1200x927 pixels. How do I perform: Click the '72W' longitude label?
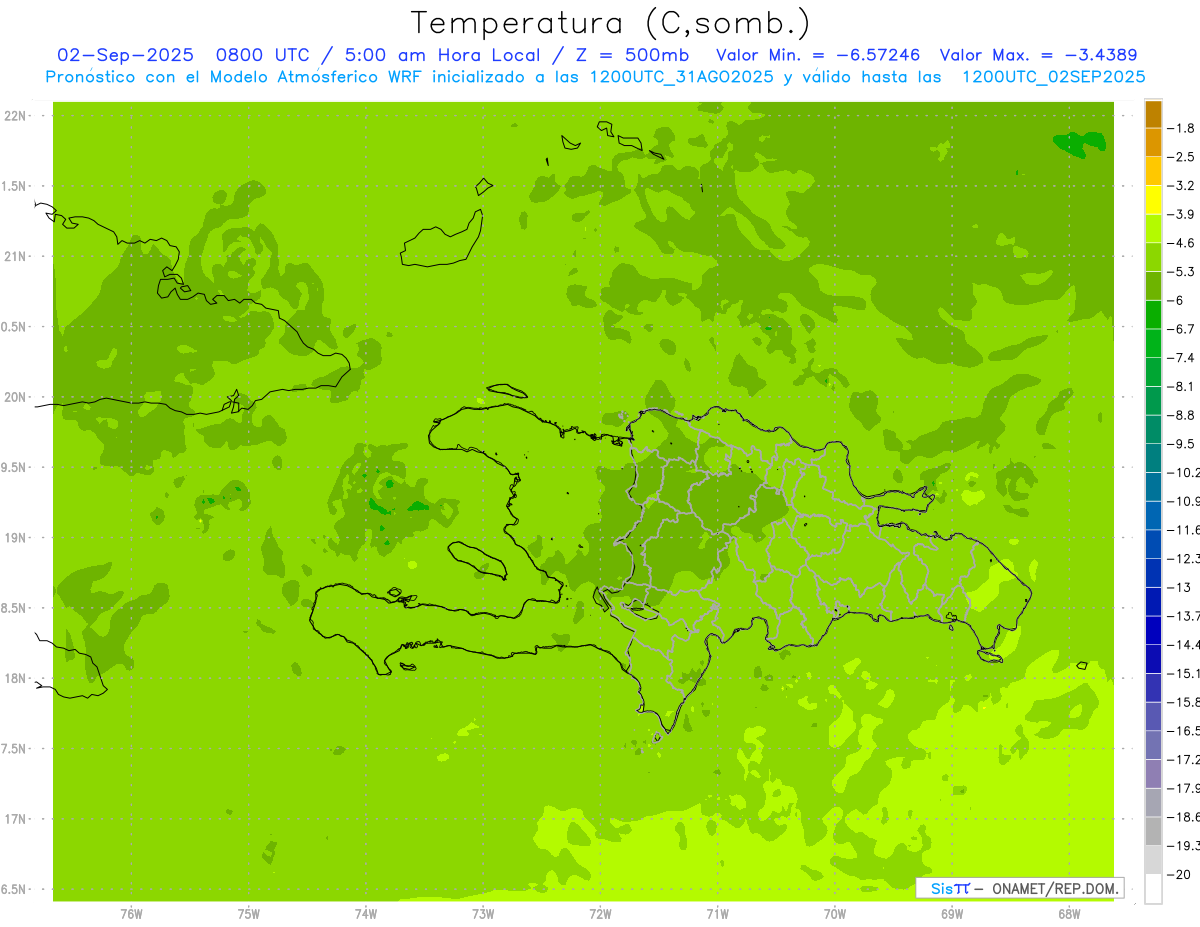[x=601, y=914]
